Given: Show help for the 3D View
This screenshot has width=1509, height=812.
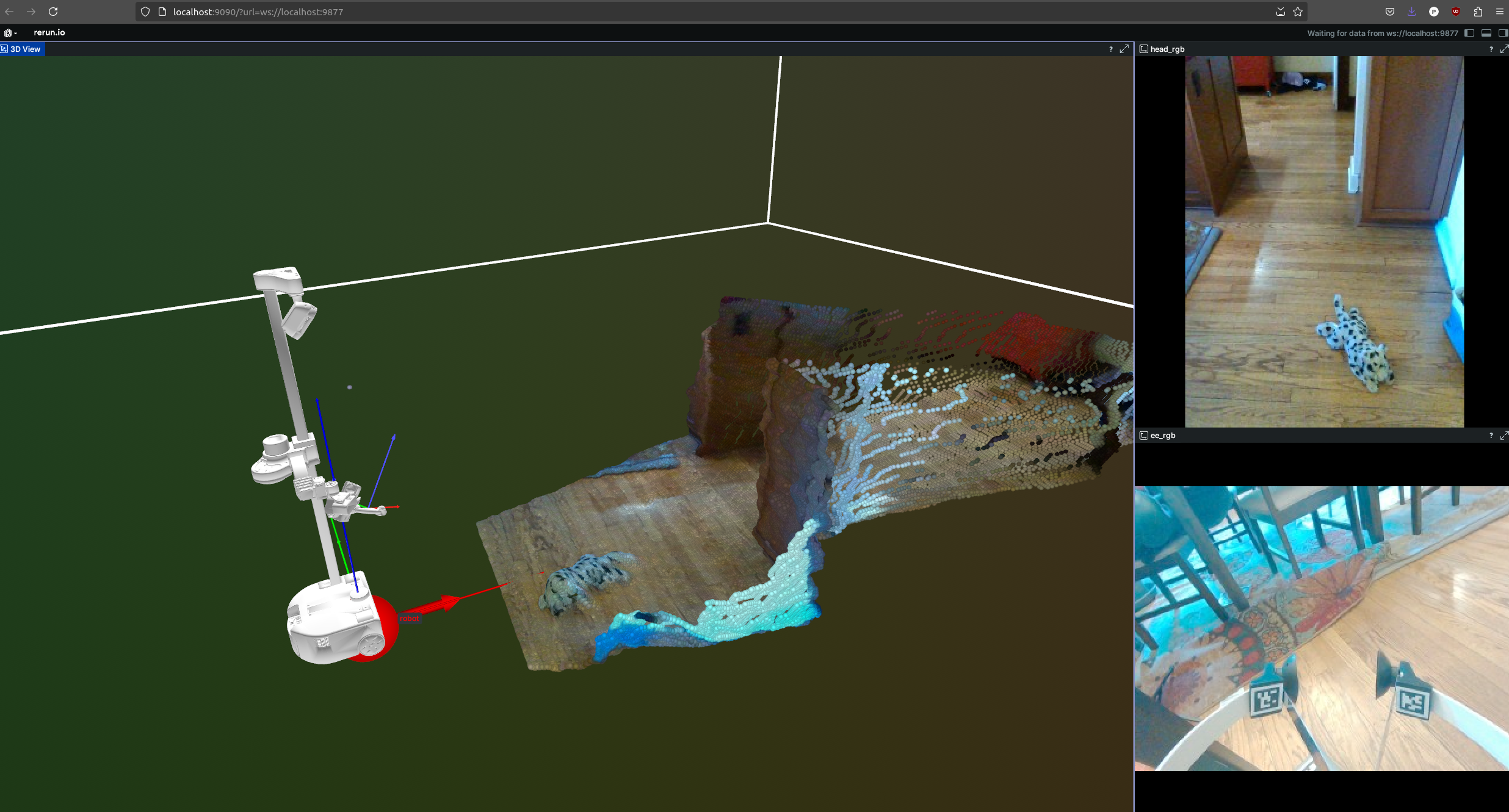Looking at the screenshot, I should (x=1110, y=49).
